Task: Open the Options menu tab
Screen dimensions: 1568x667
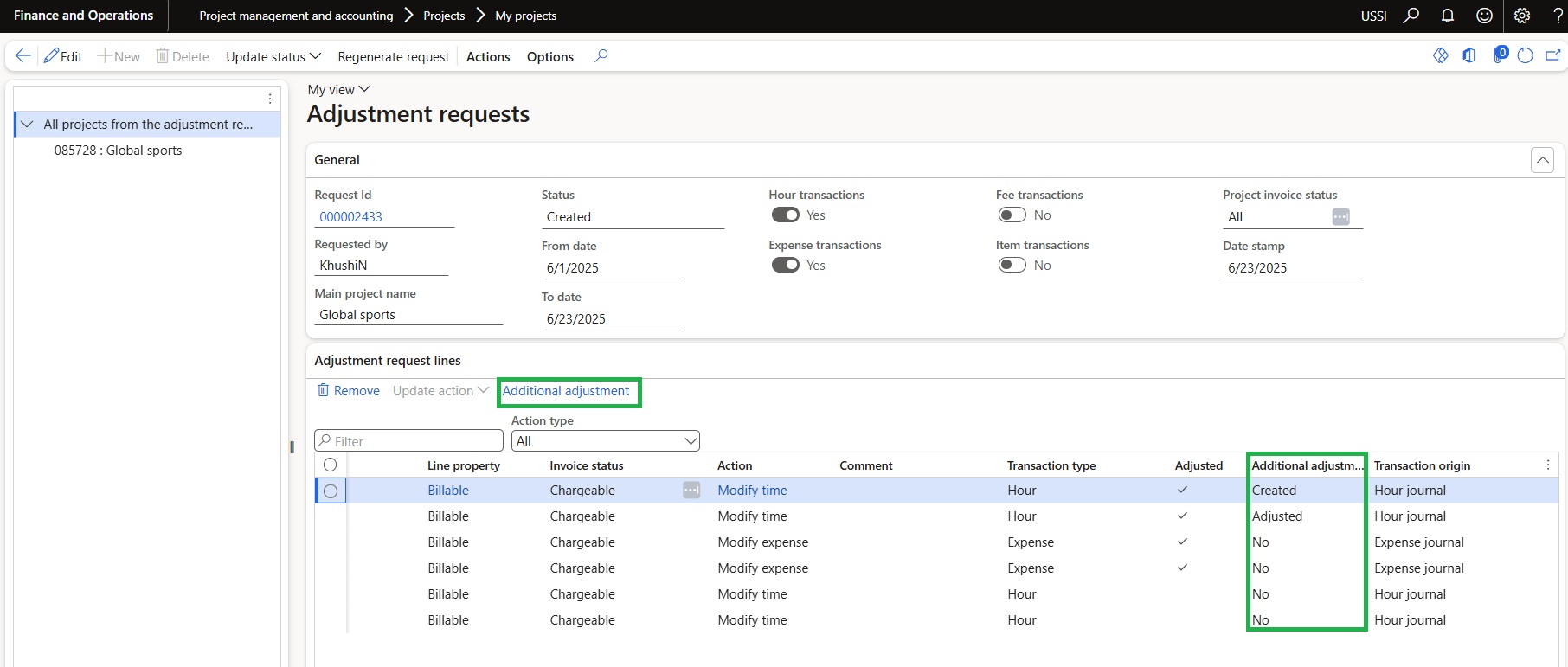Action: tap(549, 56)
